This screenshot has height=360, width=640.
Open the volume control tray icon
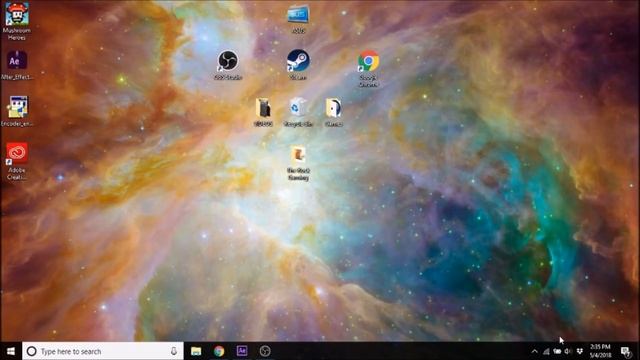[x=568, y=351]
